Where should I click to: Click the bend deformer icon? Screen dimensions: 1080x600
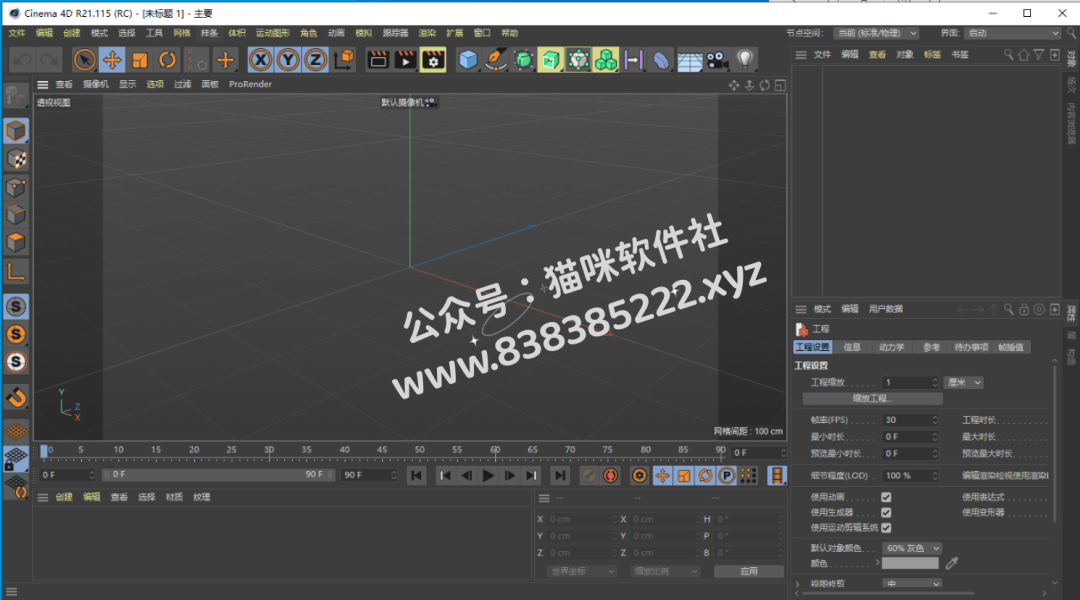(x=661, y=60)
